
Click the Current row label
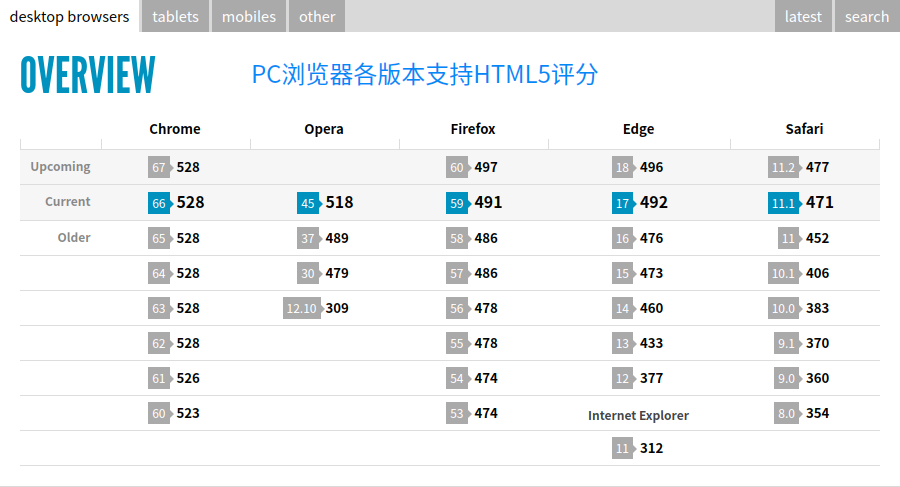[68, 202]
